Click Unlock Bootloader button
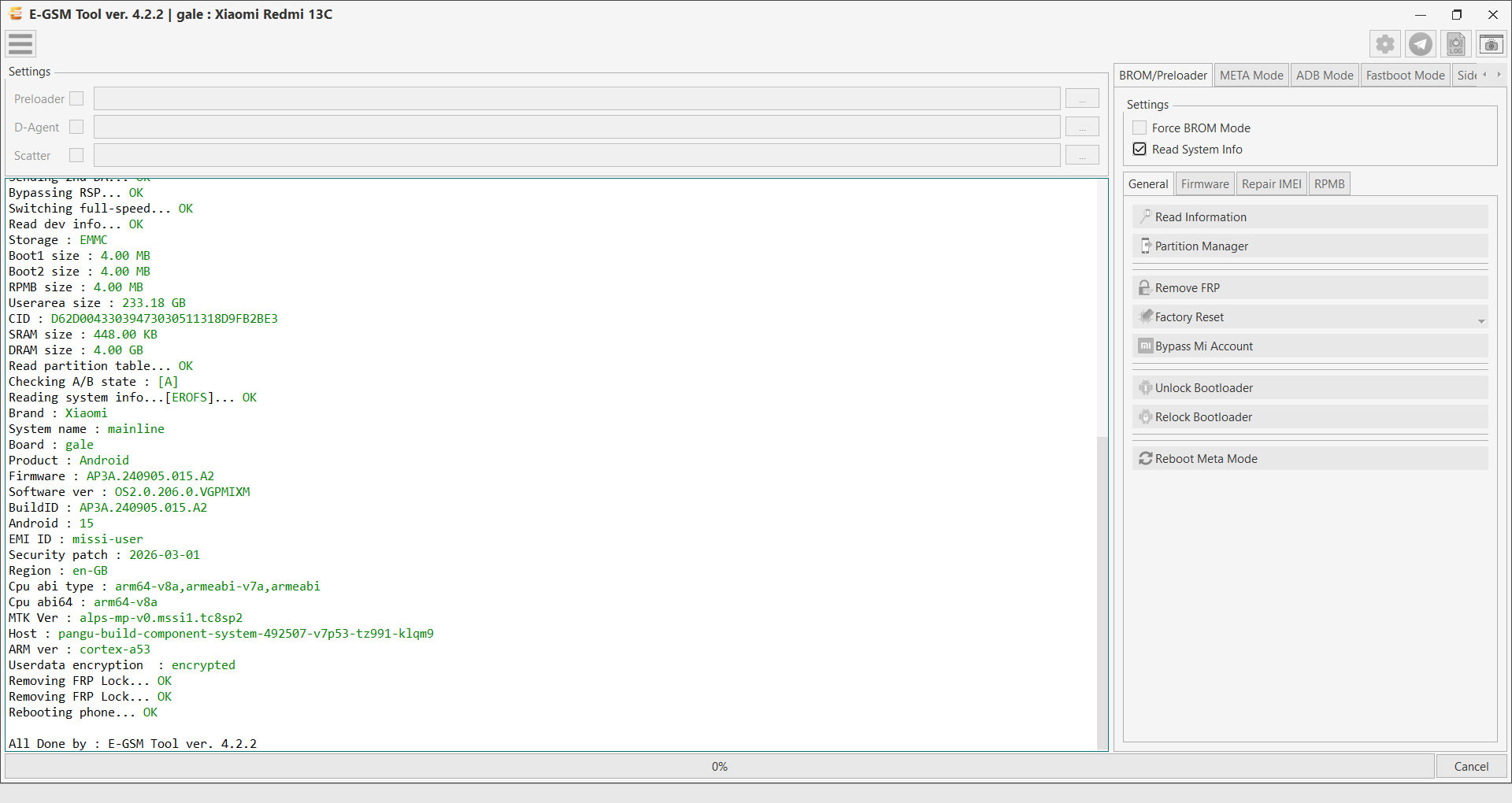This screenshot has width=1512, height=803. 1310,387
